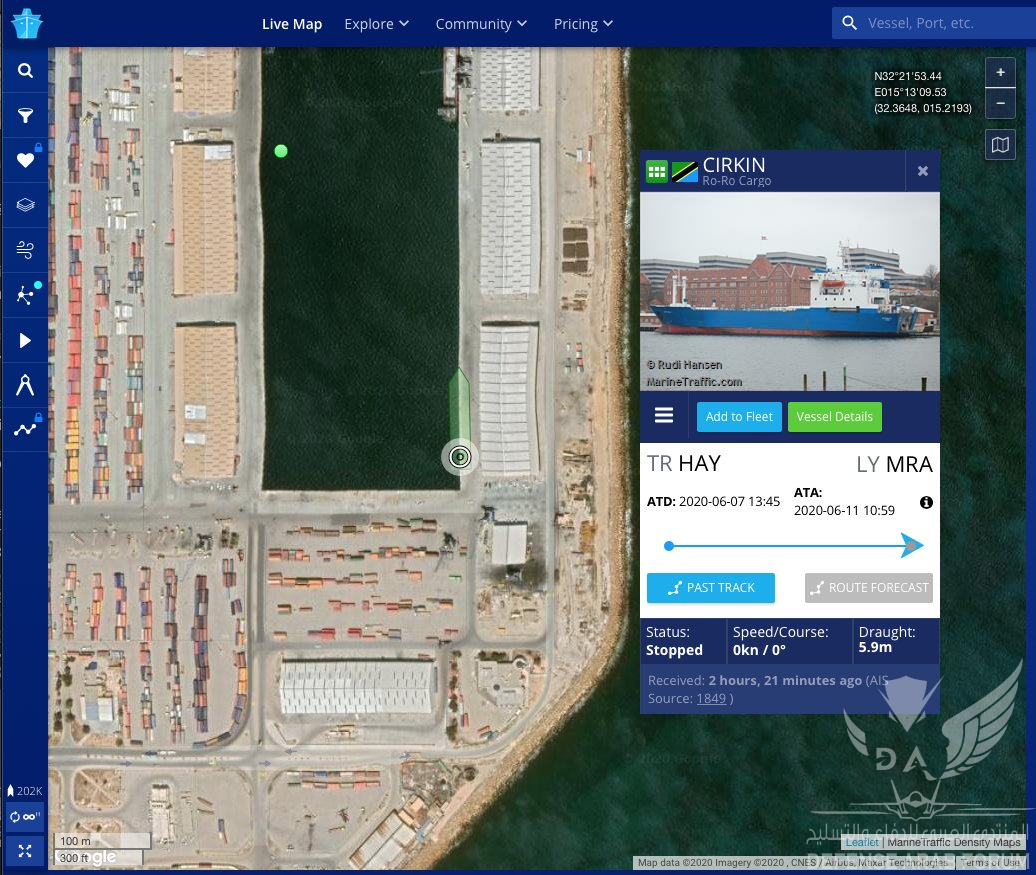The image size is (1036, 875).
Task: Open My Fleets heart icon
Action: (x=25, y=160)
